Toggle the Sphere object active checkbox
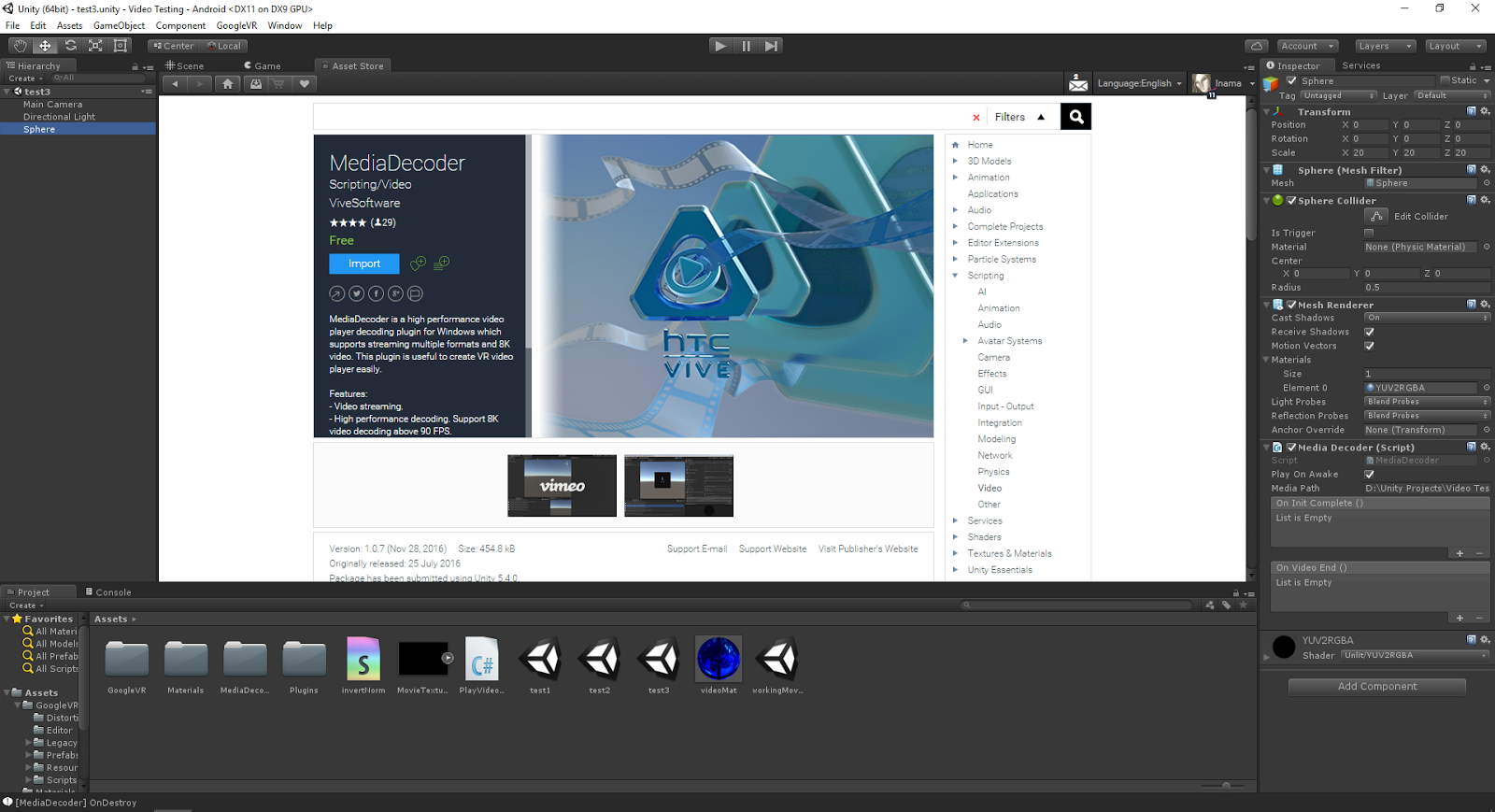 click(1291, 80)
